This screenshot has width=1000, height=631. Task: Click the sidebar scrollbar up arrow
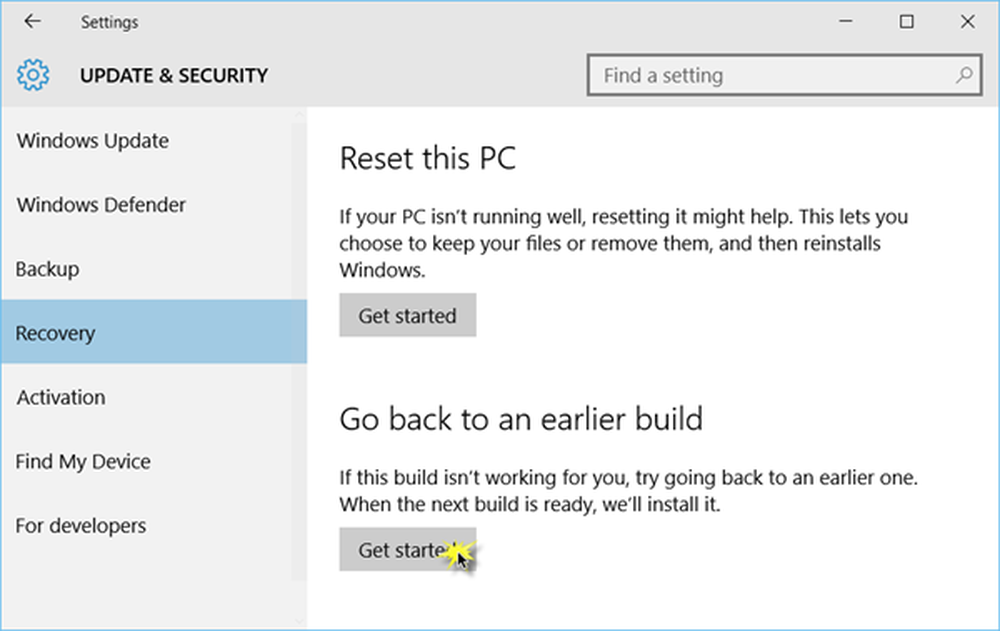(299, 115)
